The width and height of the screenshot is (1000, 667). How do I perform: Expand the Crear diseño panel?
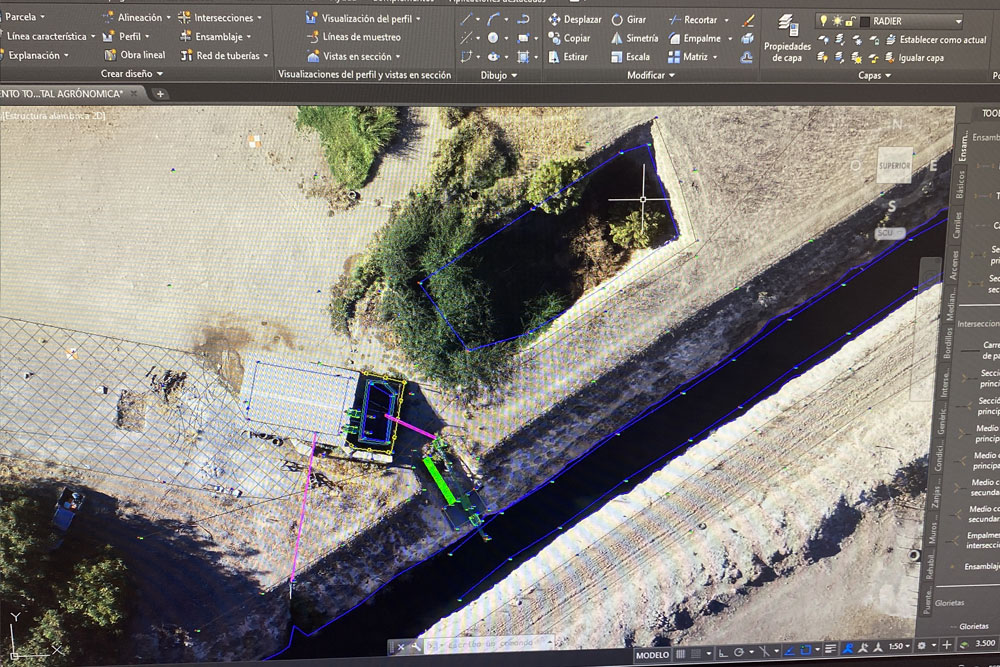click(x=159, y=74)
